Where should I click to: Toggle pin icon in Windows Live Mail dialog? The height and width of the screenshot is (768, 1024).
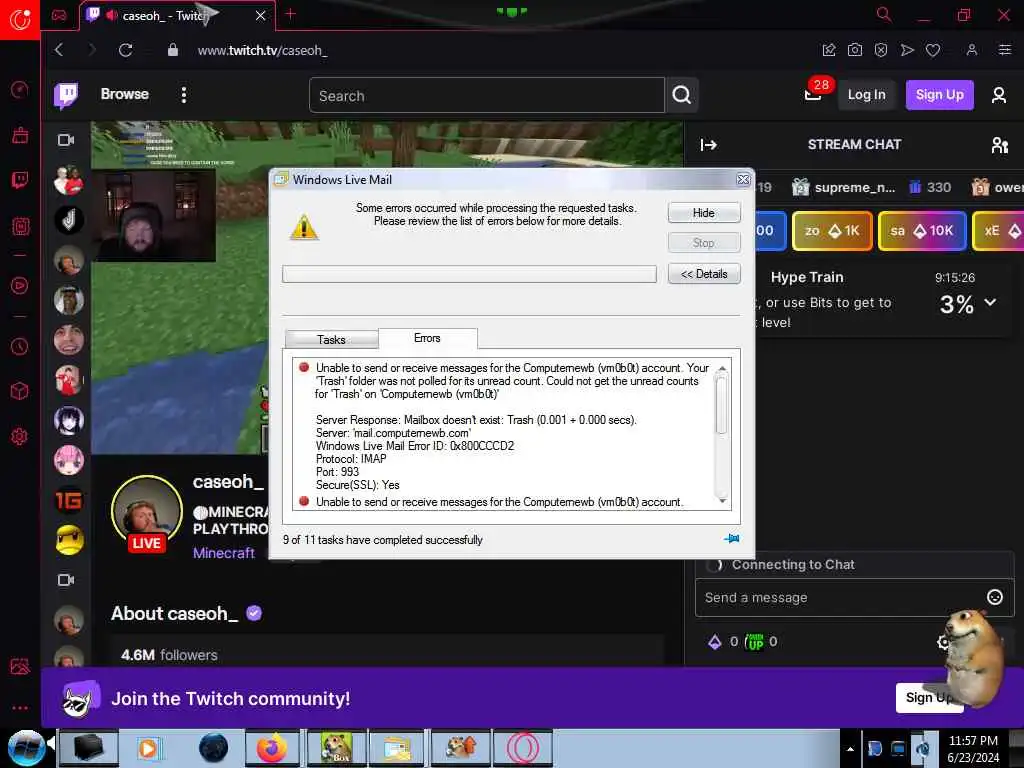[x=731, y=539]
